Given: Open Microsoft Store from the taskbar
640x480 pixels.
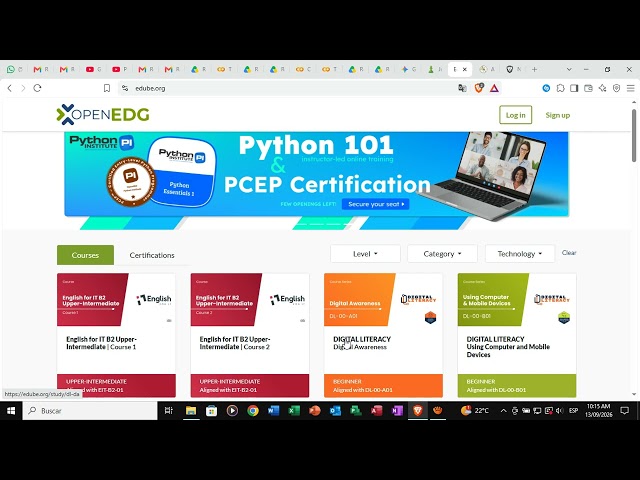Looking at the screenshot, I should coord(211,411).
